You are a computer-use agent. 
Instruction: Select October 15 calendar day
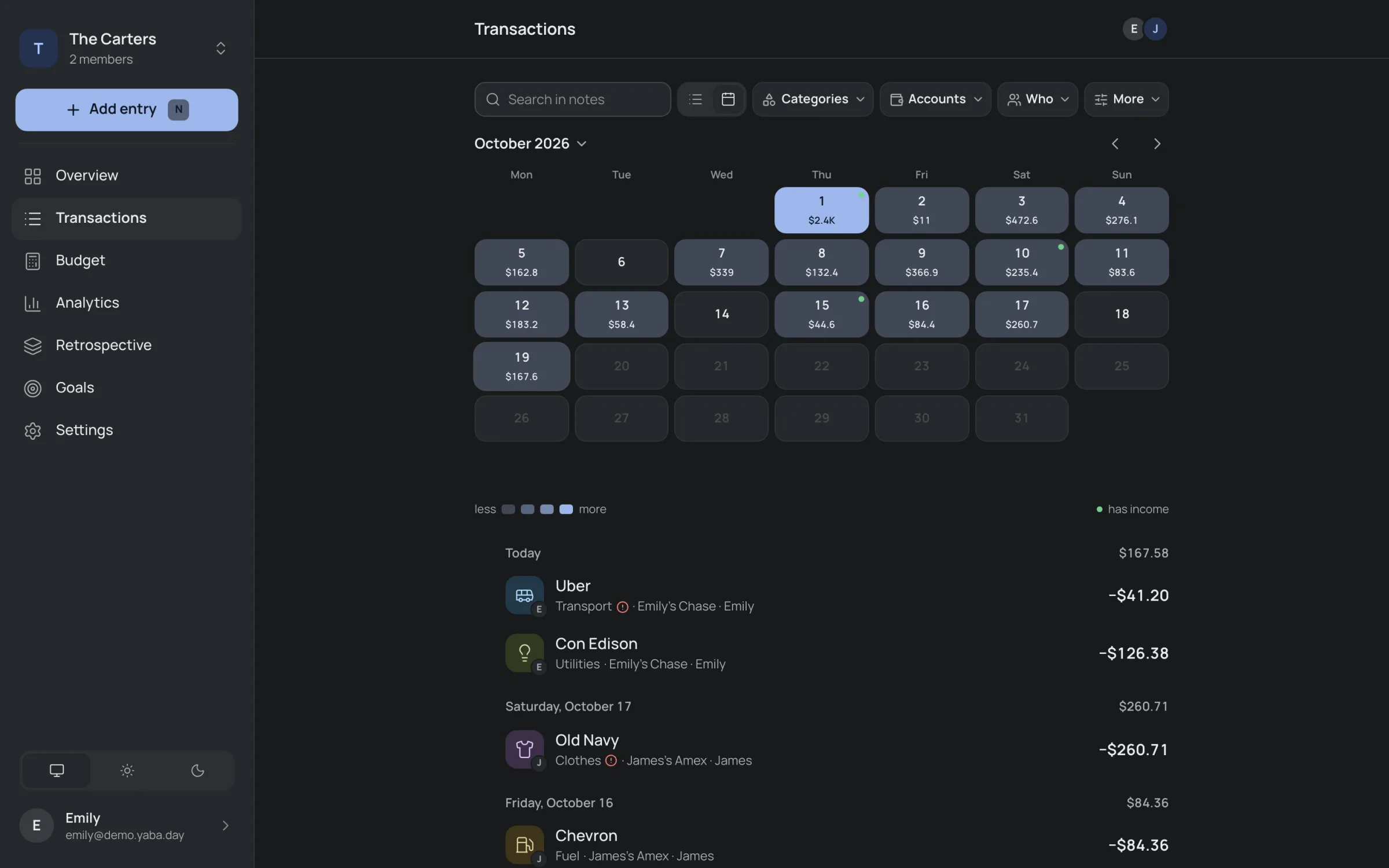tap(821, 314)
